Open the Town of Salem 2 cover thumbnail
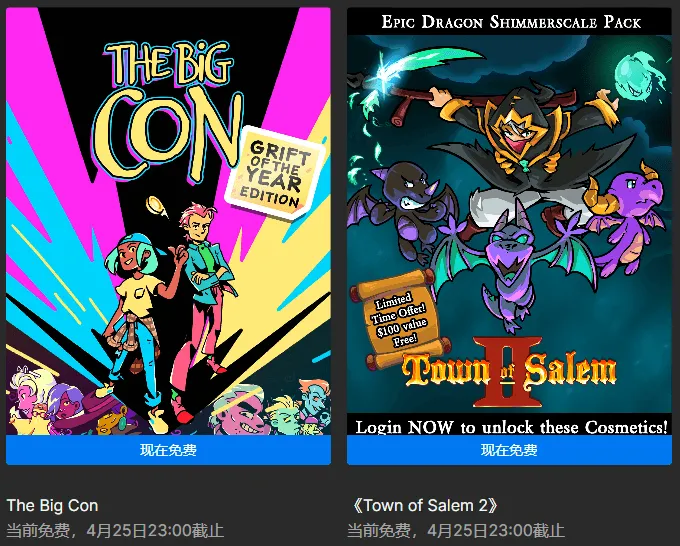The height and width of the screenshot is (546, 680). pyautogui.click(x=509, y=221)
